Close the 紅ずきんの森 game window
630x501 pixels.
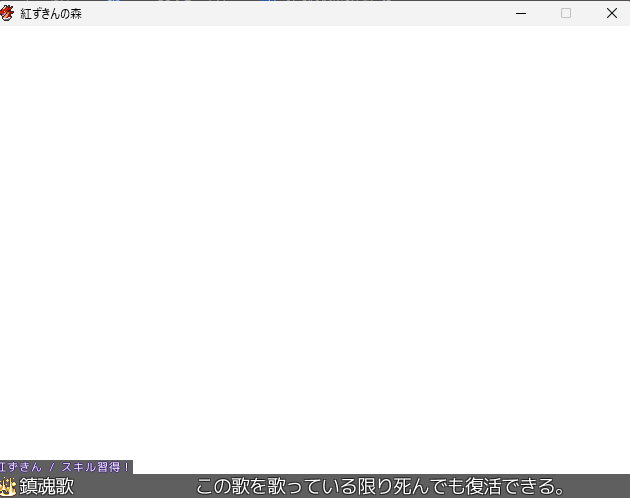[x=612, y=13]
